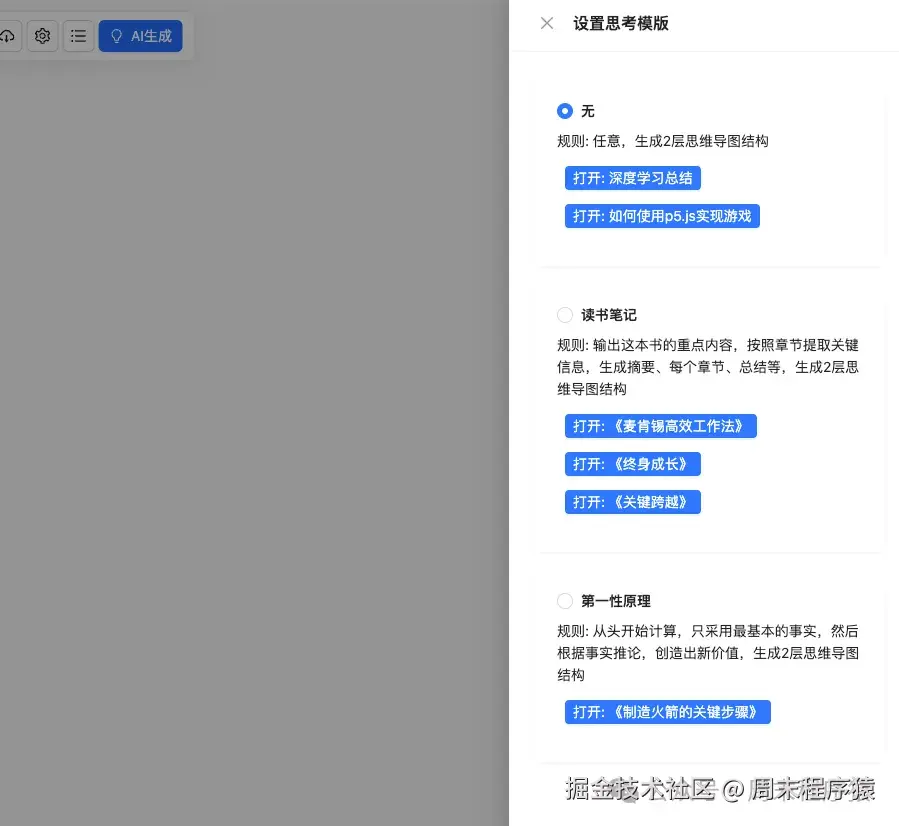Click the AI生成 button

(x=140, y=36)
